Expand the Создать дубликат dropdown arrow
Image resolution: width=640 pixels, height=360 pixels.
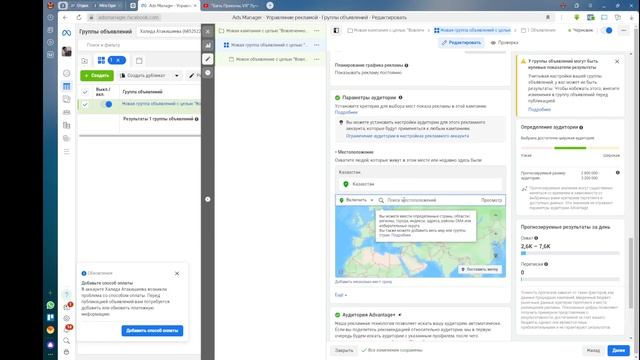coord(177,76)
